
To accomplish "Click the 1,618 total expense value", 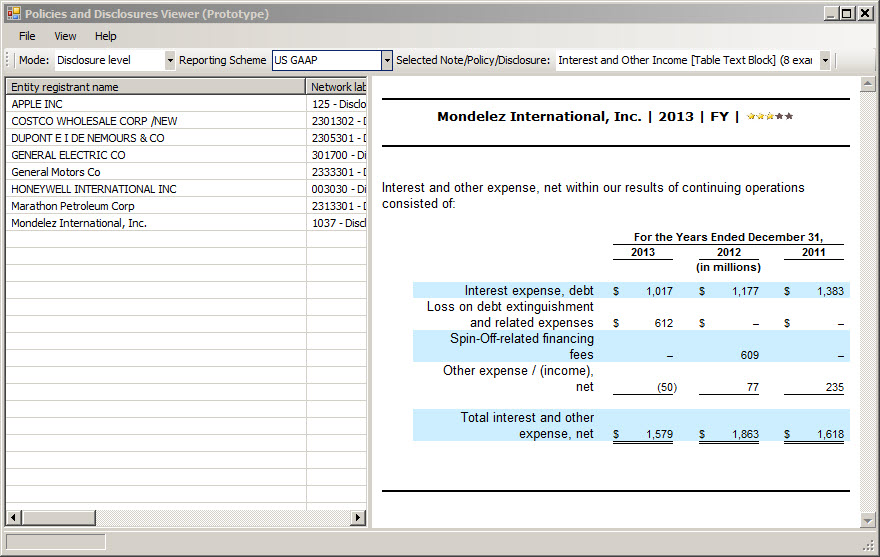I will pyautogui.click(x=830, y=434).
